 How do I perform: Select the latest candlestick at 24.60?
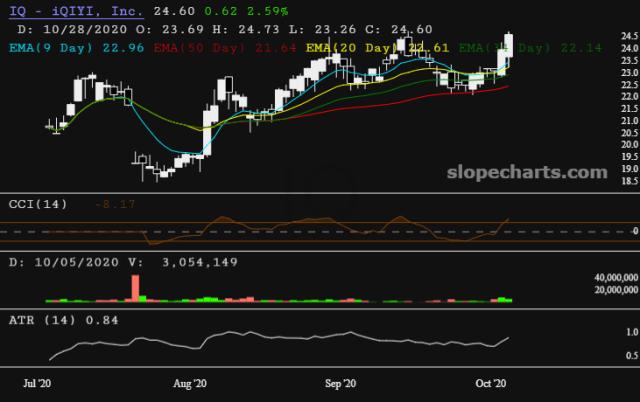[509, 45]
